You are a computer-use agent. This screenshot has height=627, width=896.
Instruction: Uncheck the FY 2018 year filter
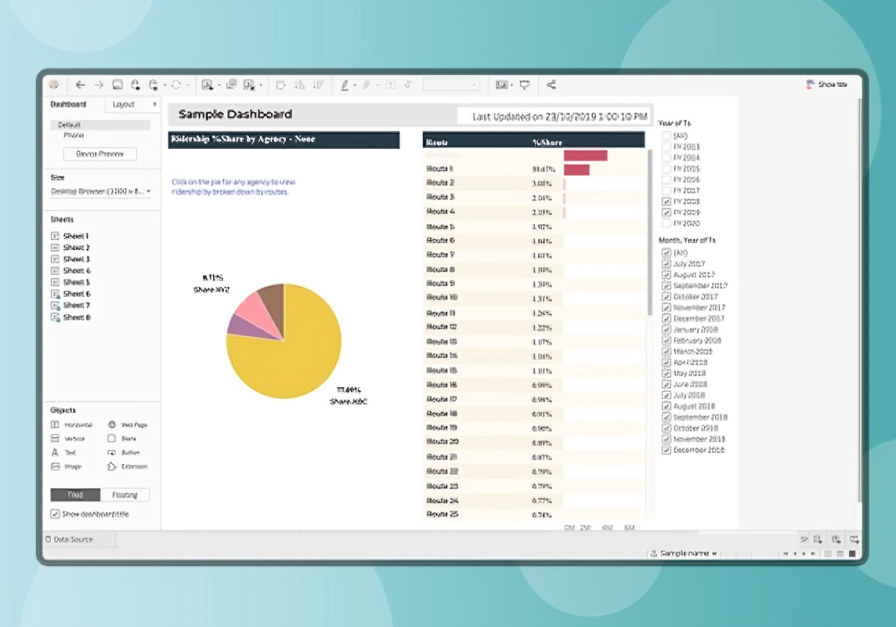(667, 202)
